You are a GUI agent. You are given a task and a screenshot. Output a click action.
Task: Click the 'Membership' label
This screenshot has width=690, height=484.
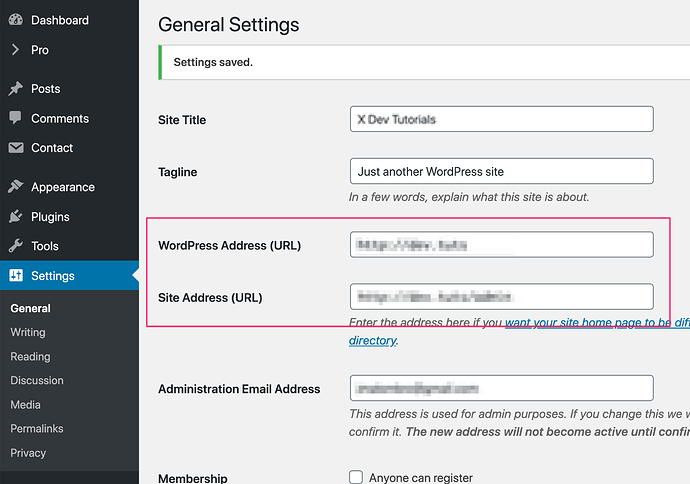tap(193, 478)
